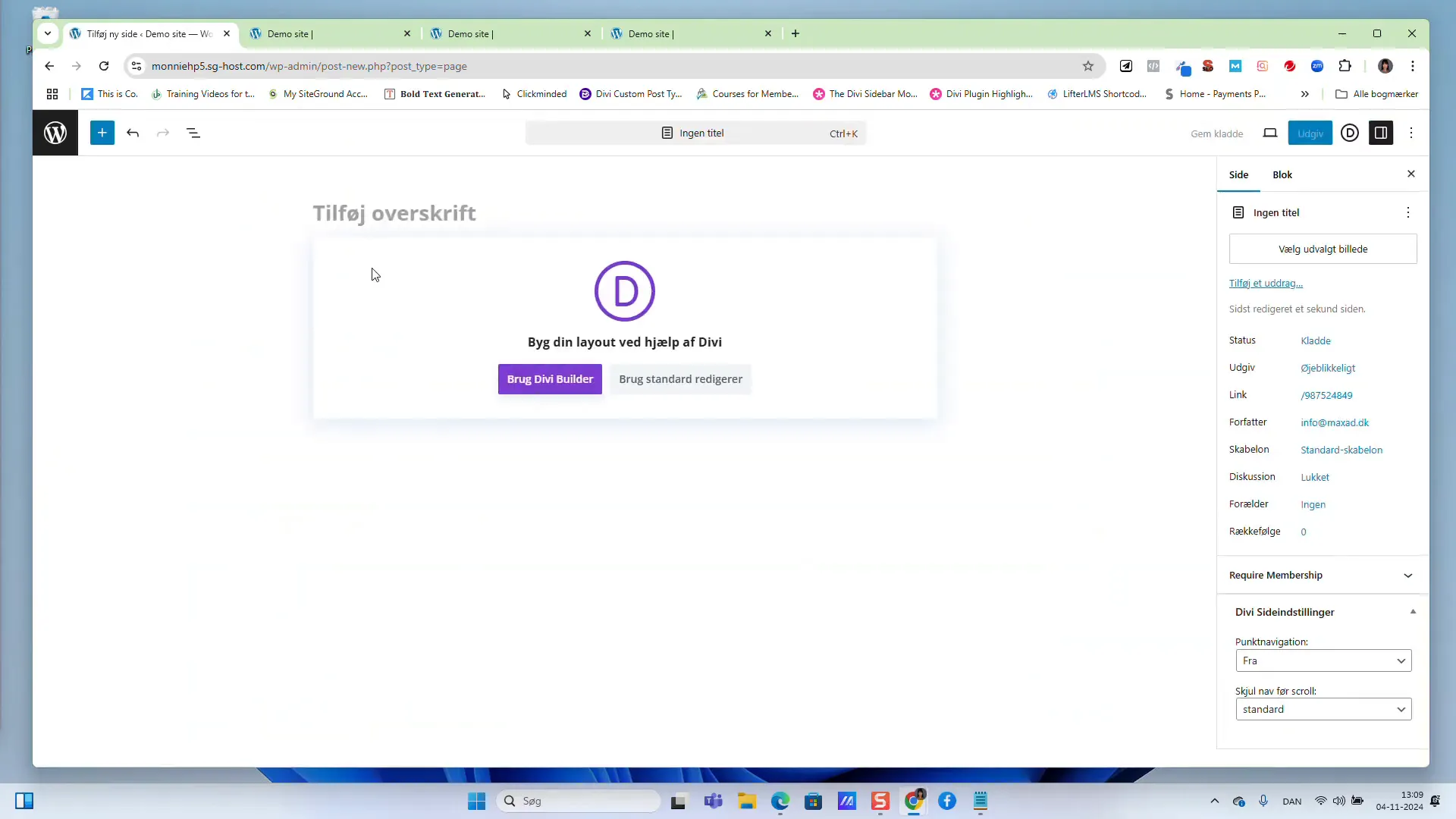Click the redo arrow in the editor toolbar

[163, 133]
